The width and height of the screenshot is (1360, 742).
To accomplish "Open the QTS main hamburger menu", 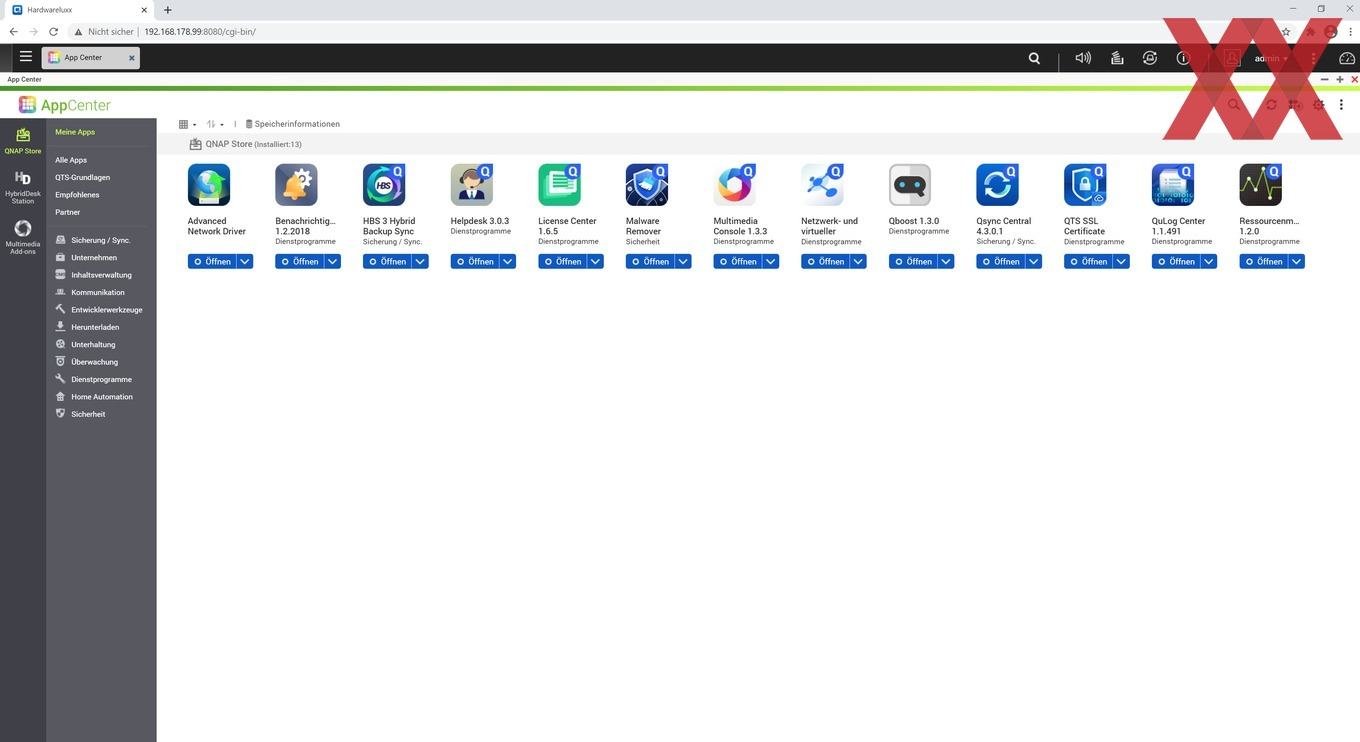I will pyautogui.click(x=26, y=57).
